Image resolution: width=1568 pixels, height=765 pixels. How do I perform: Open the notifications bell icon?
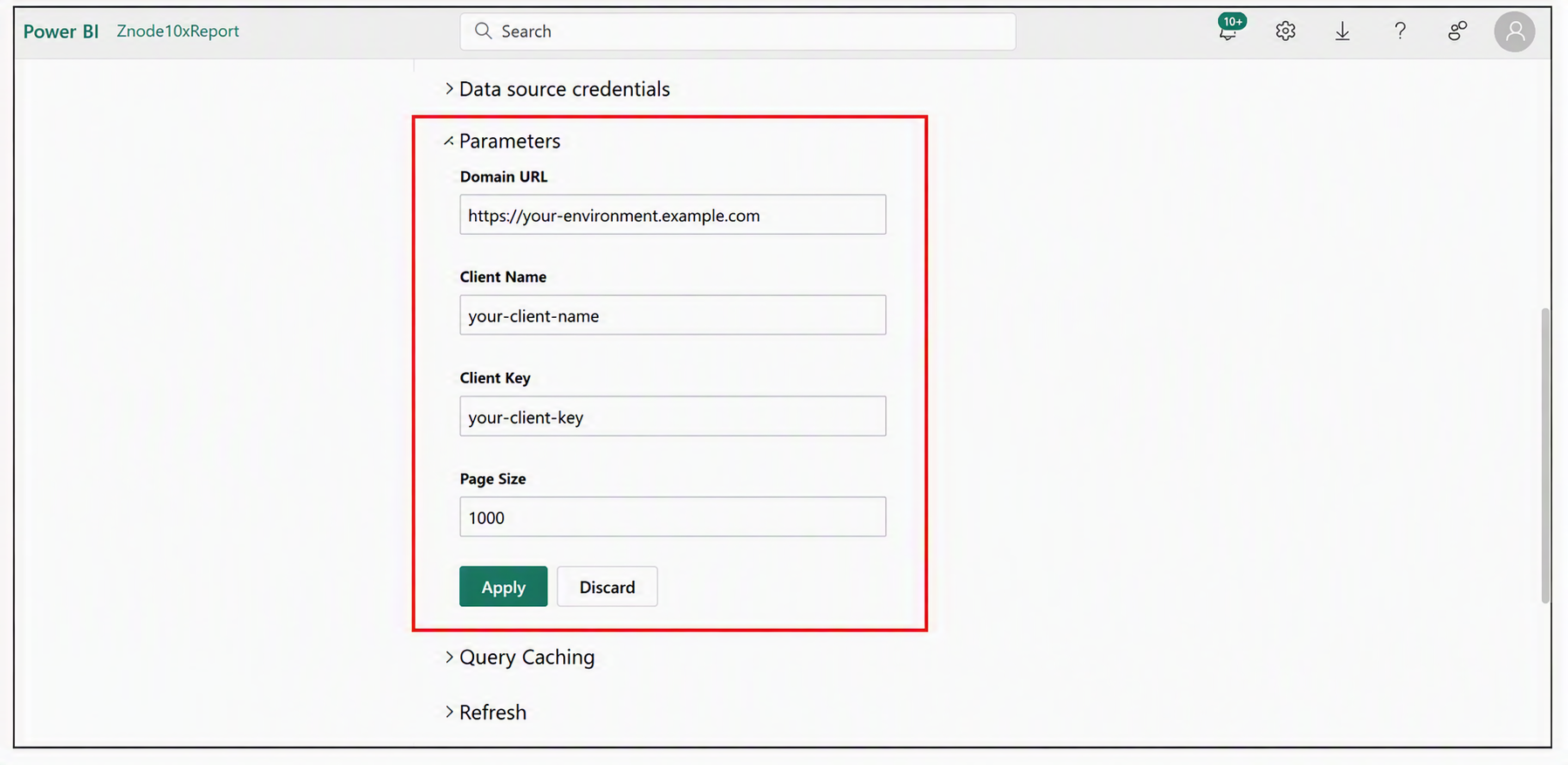point(1228,31)
